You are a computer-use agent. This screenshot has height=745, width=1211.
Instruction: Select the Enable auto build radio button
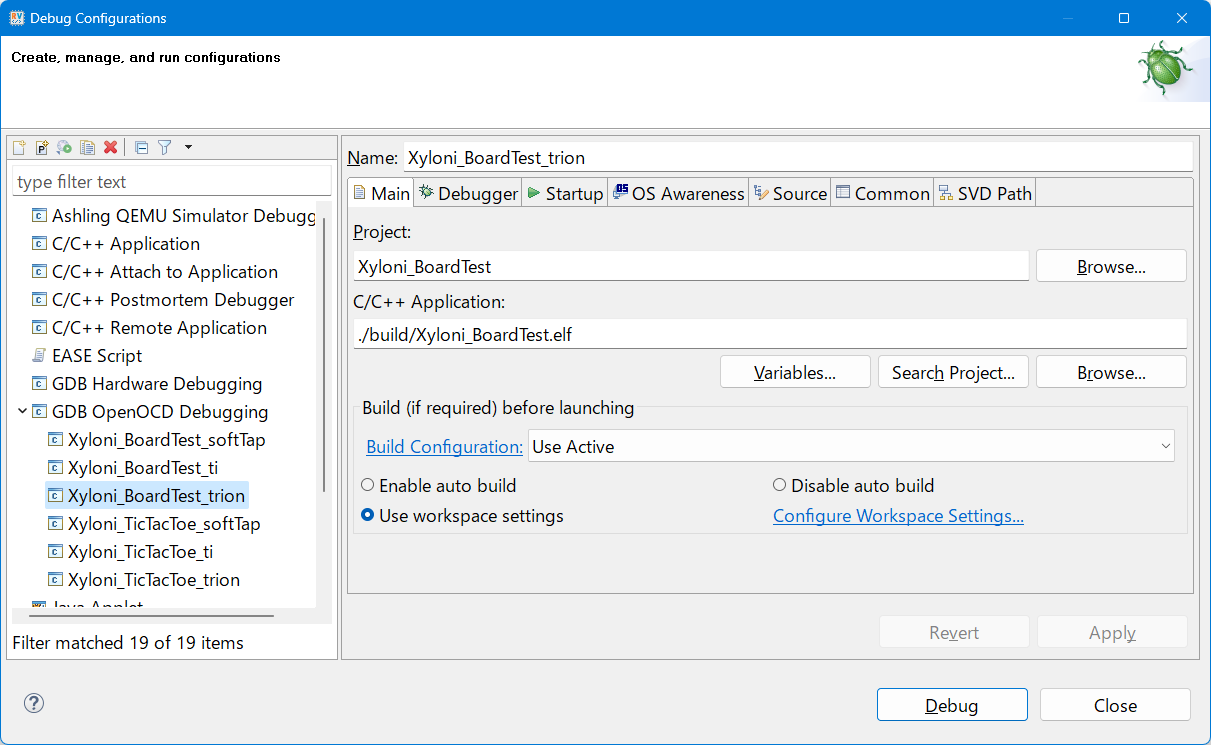coord(368,485)
